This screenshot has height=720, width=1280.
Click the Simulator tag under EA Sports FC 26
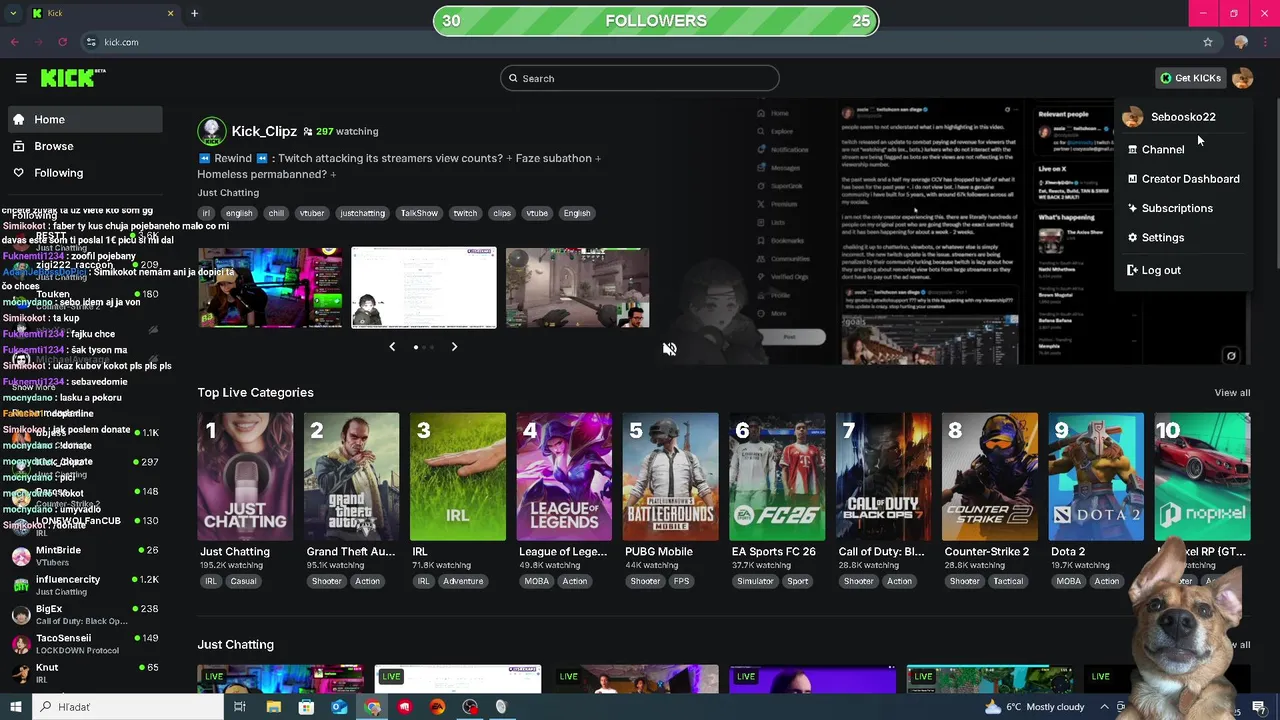(755, 581)
